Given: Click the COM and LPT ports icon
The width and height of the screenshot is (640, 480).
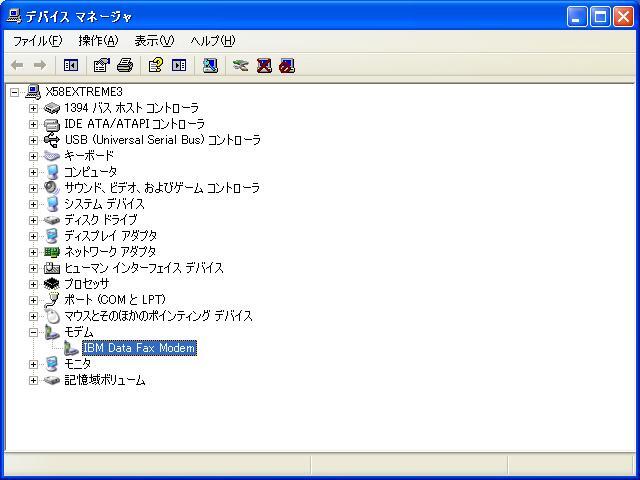Looking at the screenshot, I should [51, 300].
